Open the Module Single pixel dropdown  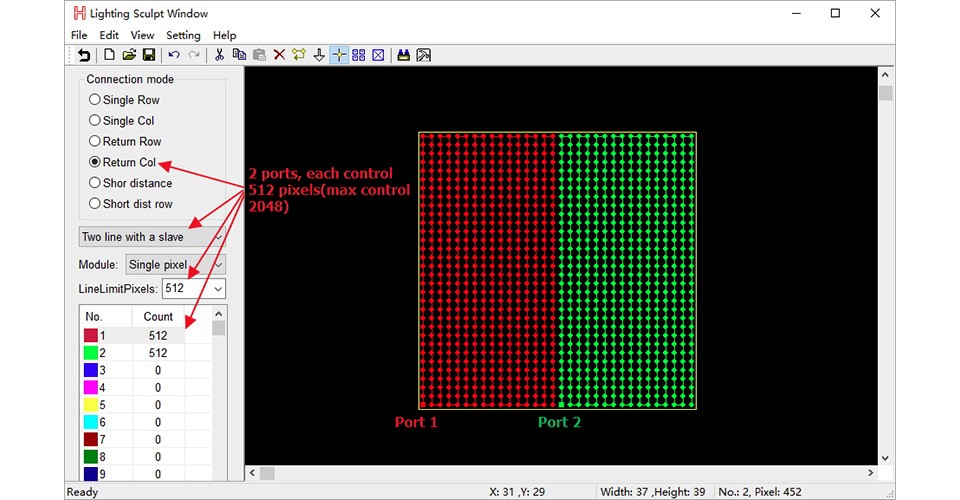tap(175, 264)
